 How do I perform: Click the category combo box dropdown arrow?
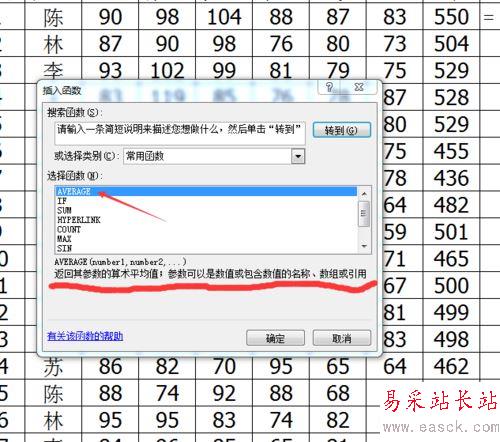pos(298,156)
